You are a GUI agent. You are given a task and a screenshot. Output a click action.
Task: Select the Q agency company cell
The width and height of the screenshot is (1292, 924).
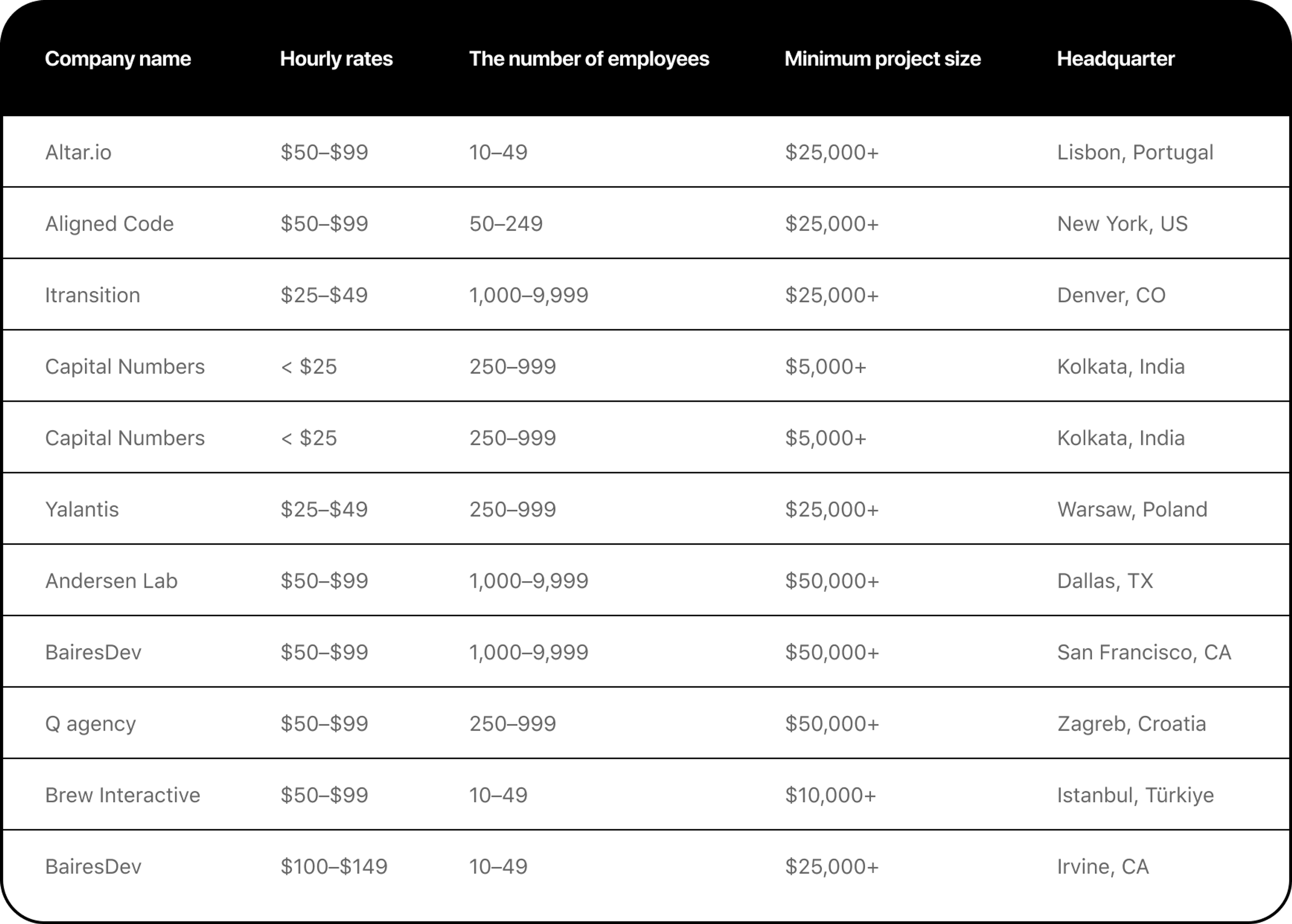pyautogui.click(x=91, y=724)
